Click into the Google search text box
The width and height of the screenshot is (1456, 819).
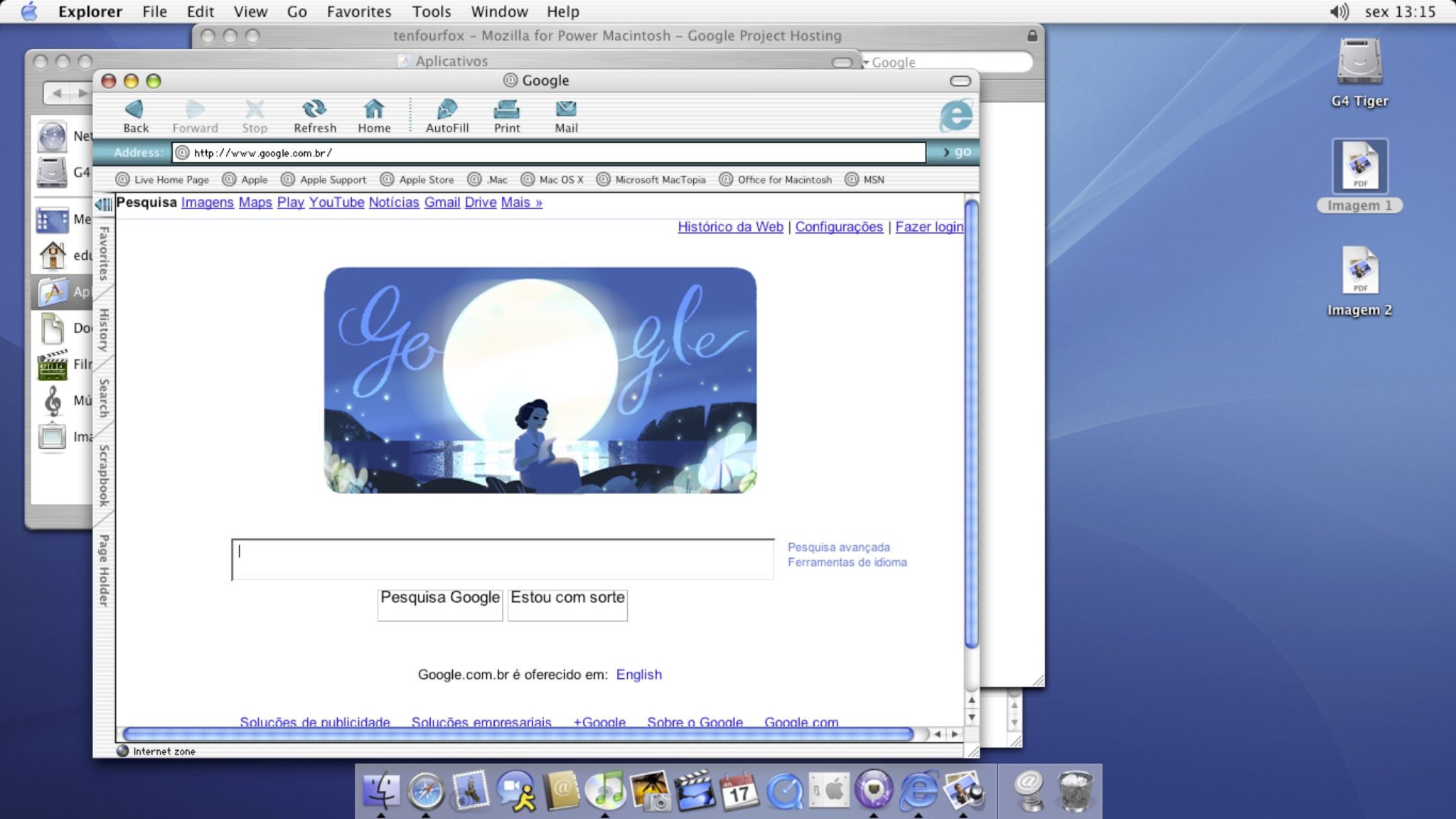pos(503,560)
